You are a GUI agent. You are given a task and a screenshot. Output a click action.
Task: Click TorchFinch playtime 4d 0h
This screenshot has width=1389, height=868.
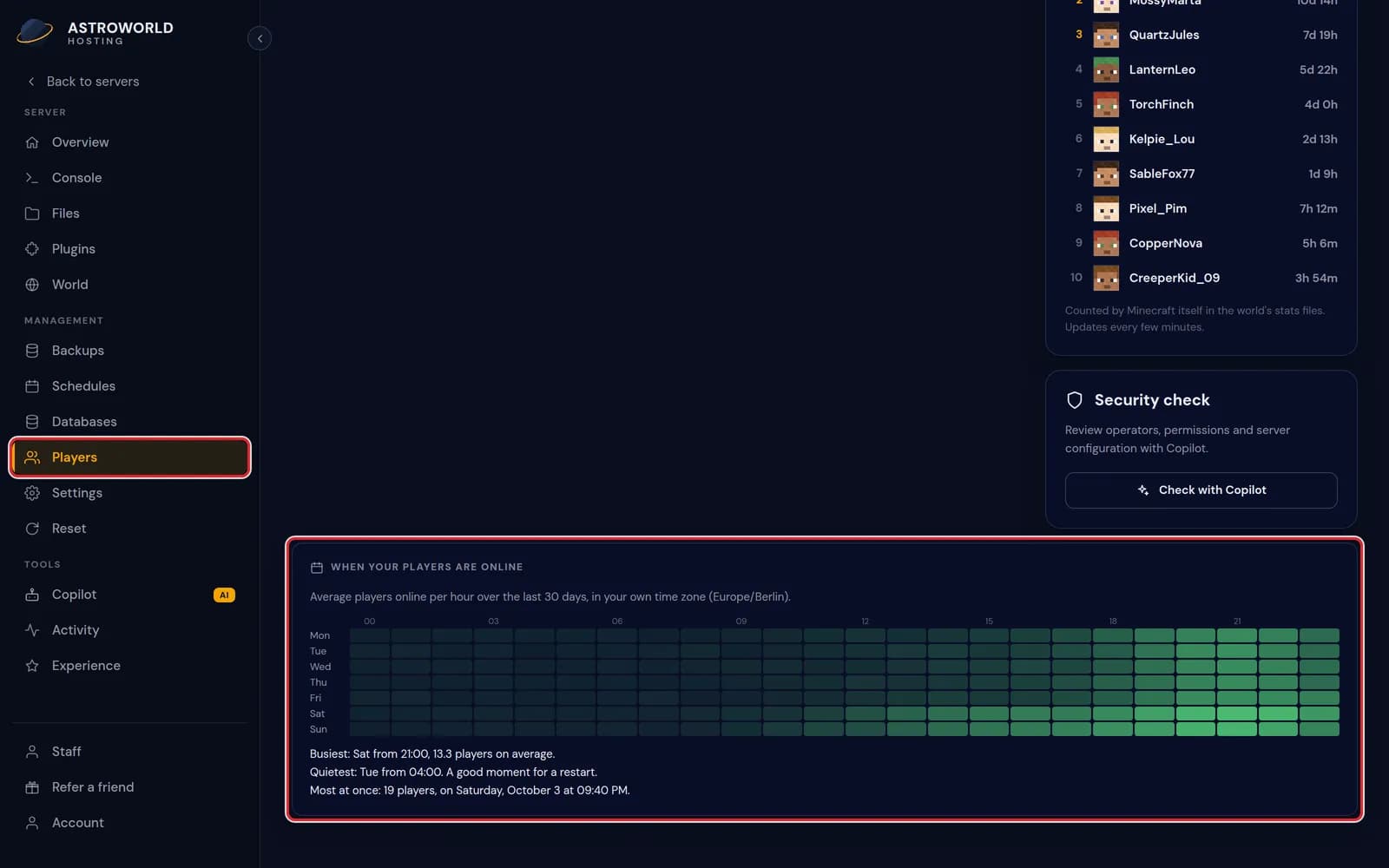[x=1320, y=104]
